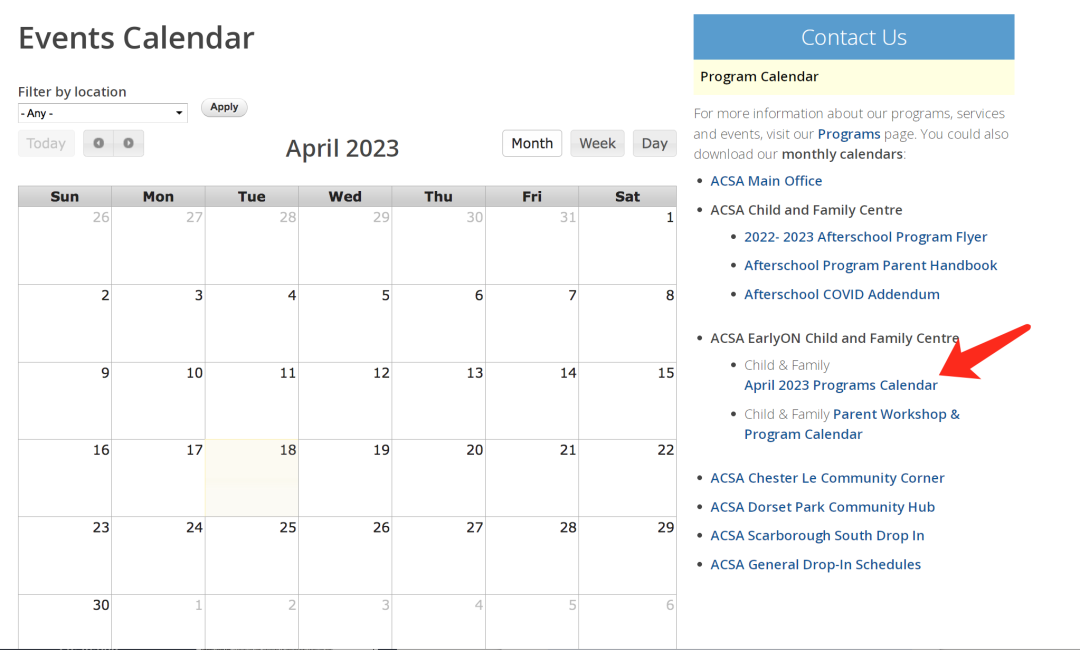Open ACSA Main Office calendar link
1080x650 pixels.
766,181
